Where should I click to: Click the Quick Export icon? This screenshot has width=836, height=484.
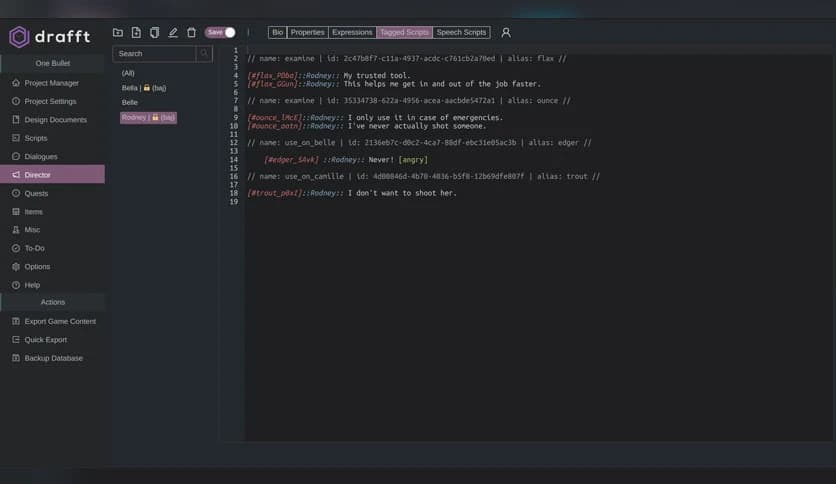(16, 340)
